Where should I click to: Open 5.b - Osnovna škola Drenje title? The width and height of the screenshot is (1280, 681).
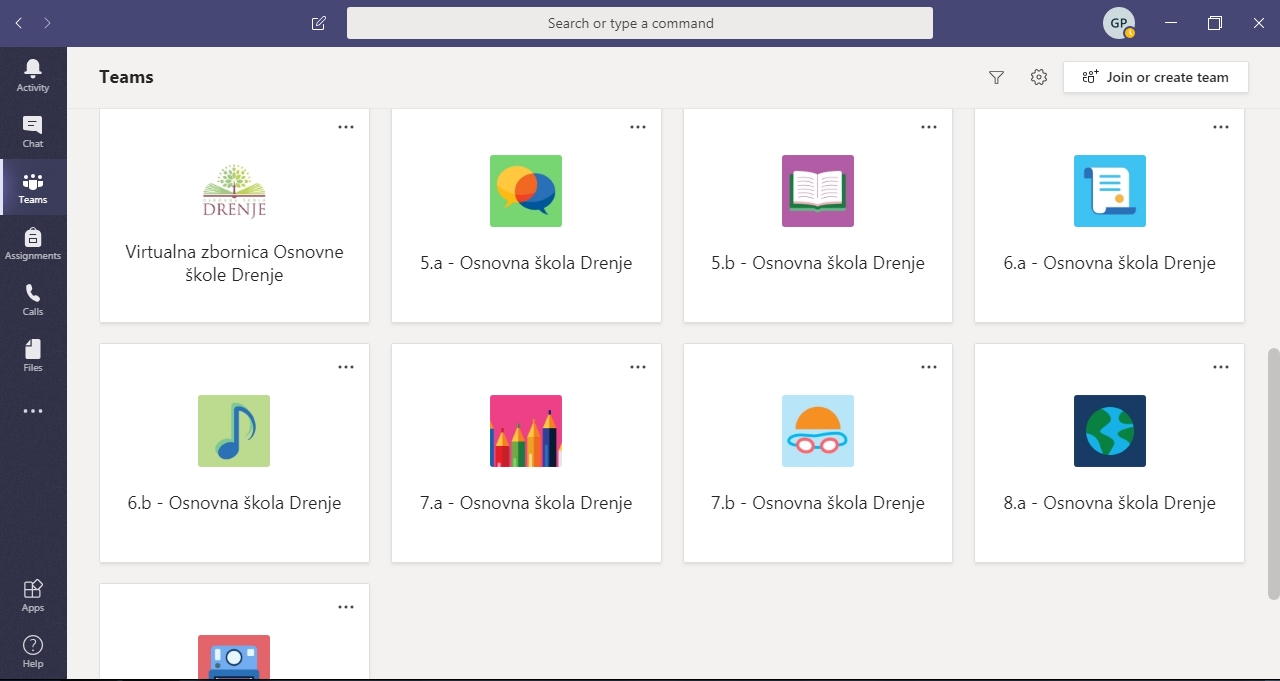tap(818, 263)
